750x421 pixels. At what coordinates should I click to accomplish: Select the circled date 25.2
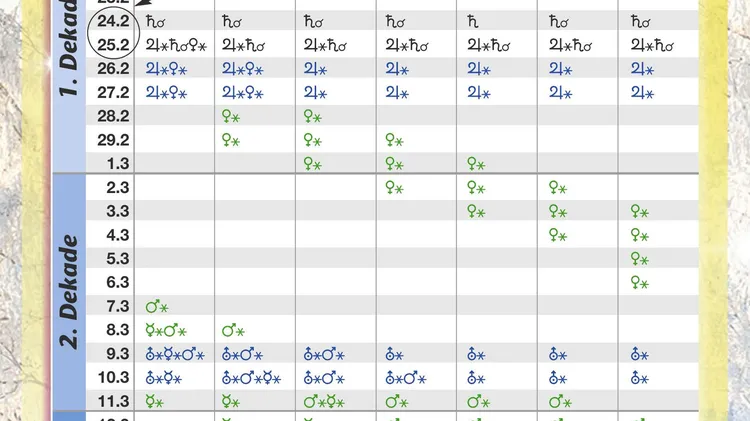pyautogui.click(x=113, y=45)
